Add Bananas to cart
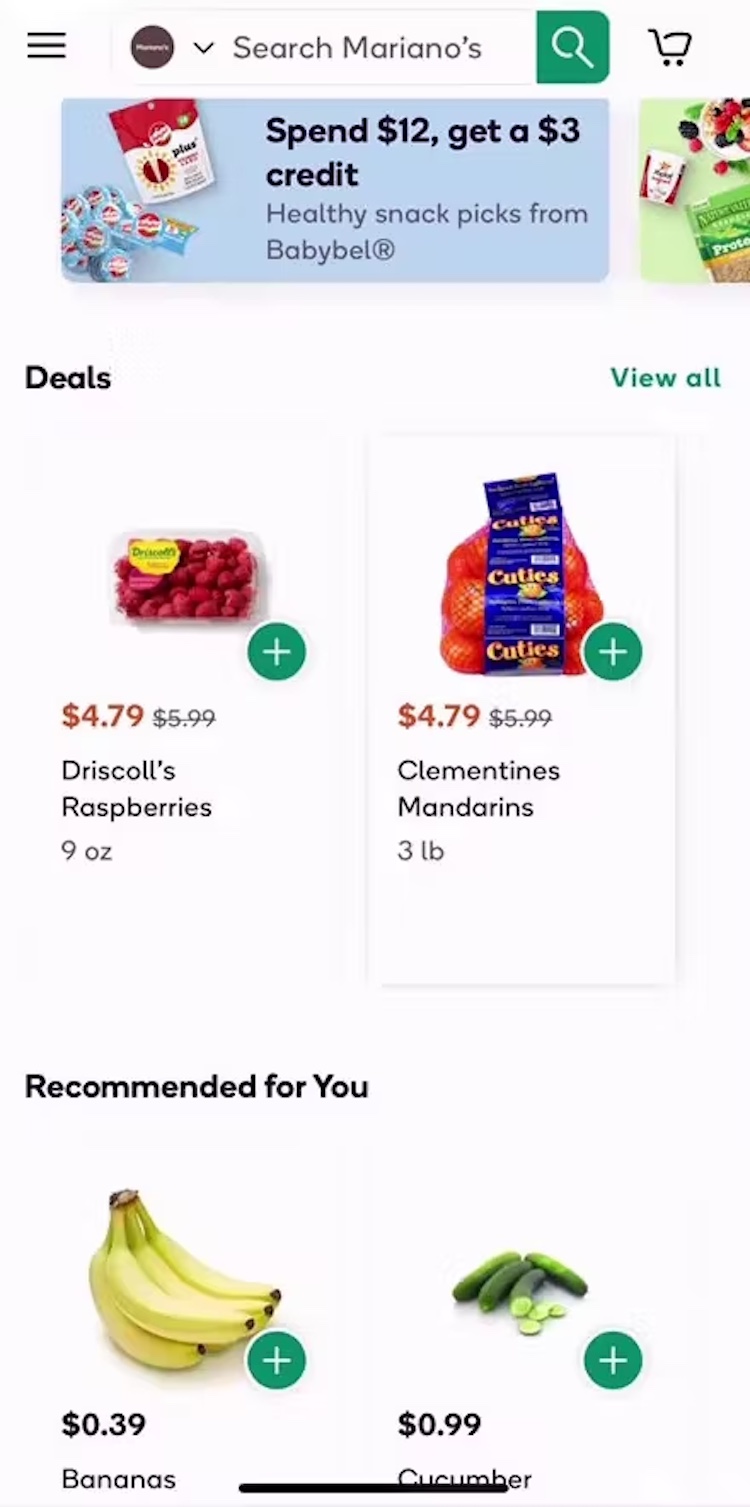The width and height of the screenshot is (750, 1507). 277,1360
